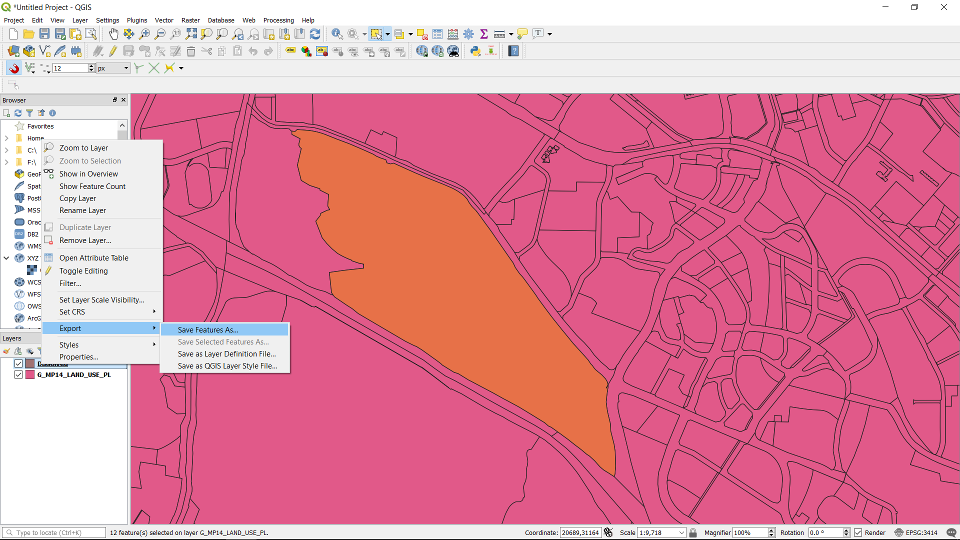Click Zoom to Layer in context menu
This screenshot has width=960, height=540.
tap(83, 148)
